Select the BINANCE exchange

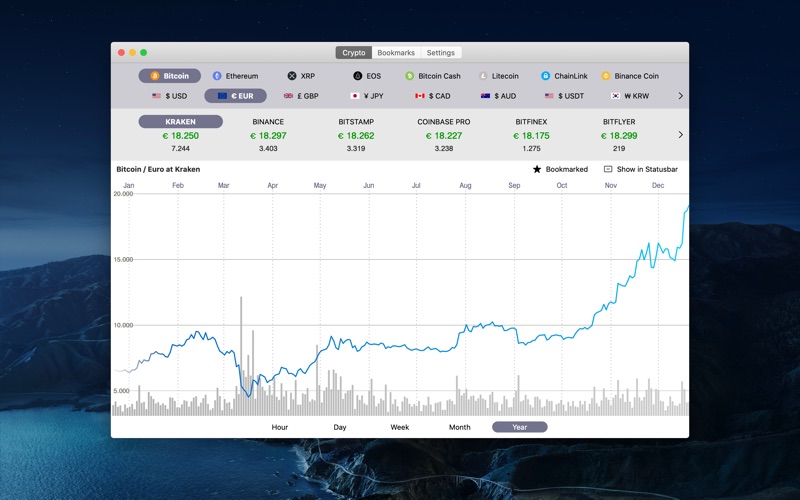click(x=268, y=122)
